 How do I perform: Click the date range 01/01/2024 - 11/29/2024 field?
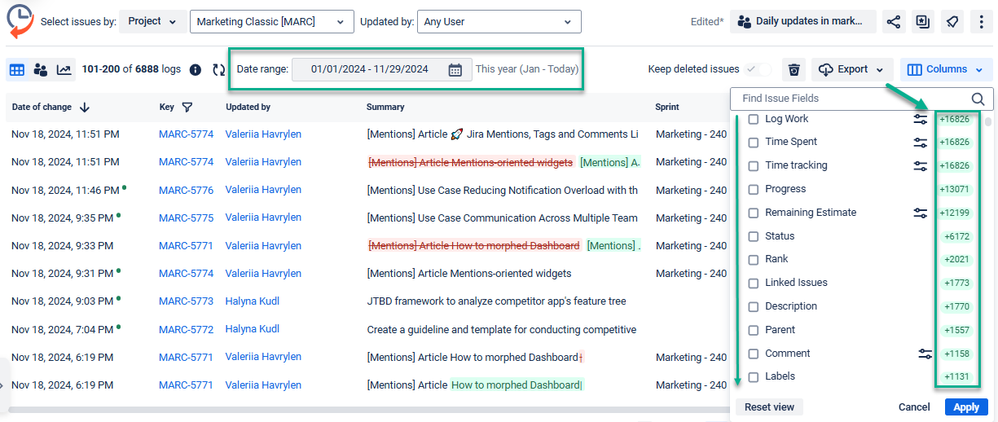click(x=382, y=69)
